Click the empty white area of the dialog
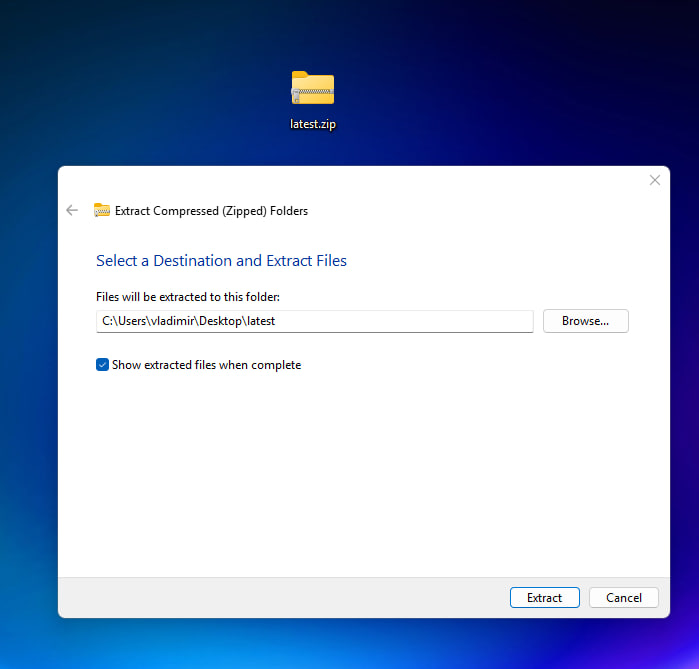The width and height of the screenshot is (699, 669). tap(360, 470)
